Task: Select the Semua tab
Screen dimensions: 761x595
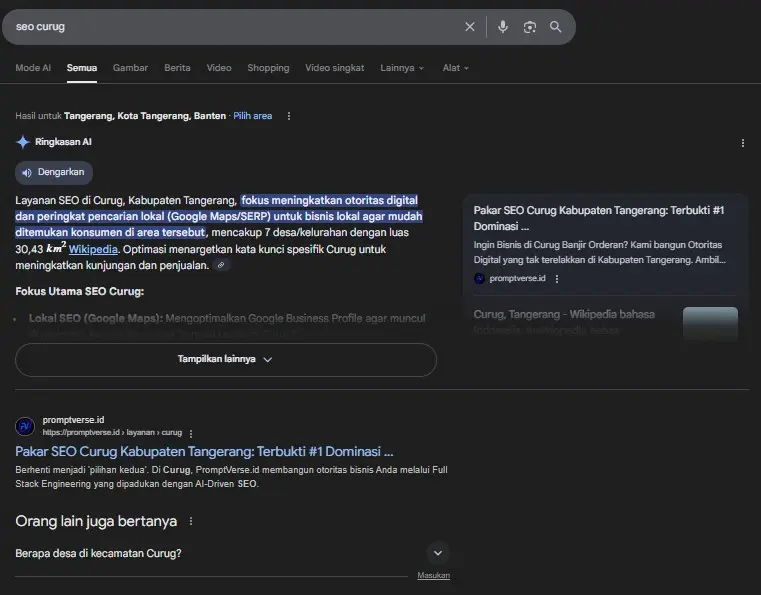Action: (x=82, y=68)
